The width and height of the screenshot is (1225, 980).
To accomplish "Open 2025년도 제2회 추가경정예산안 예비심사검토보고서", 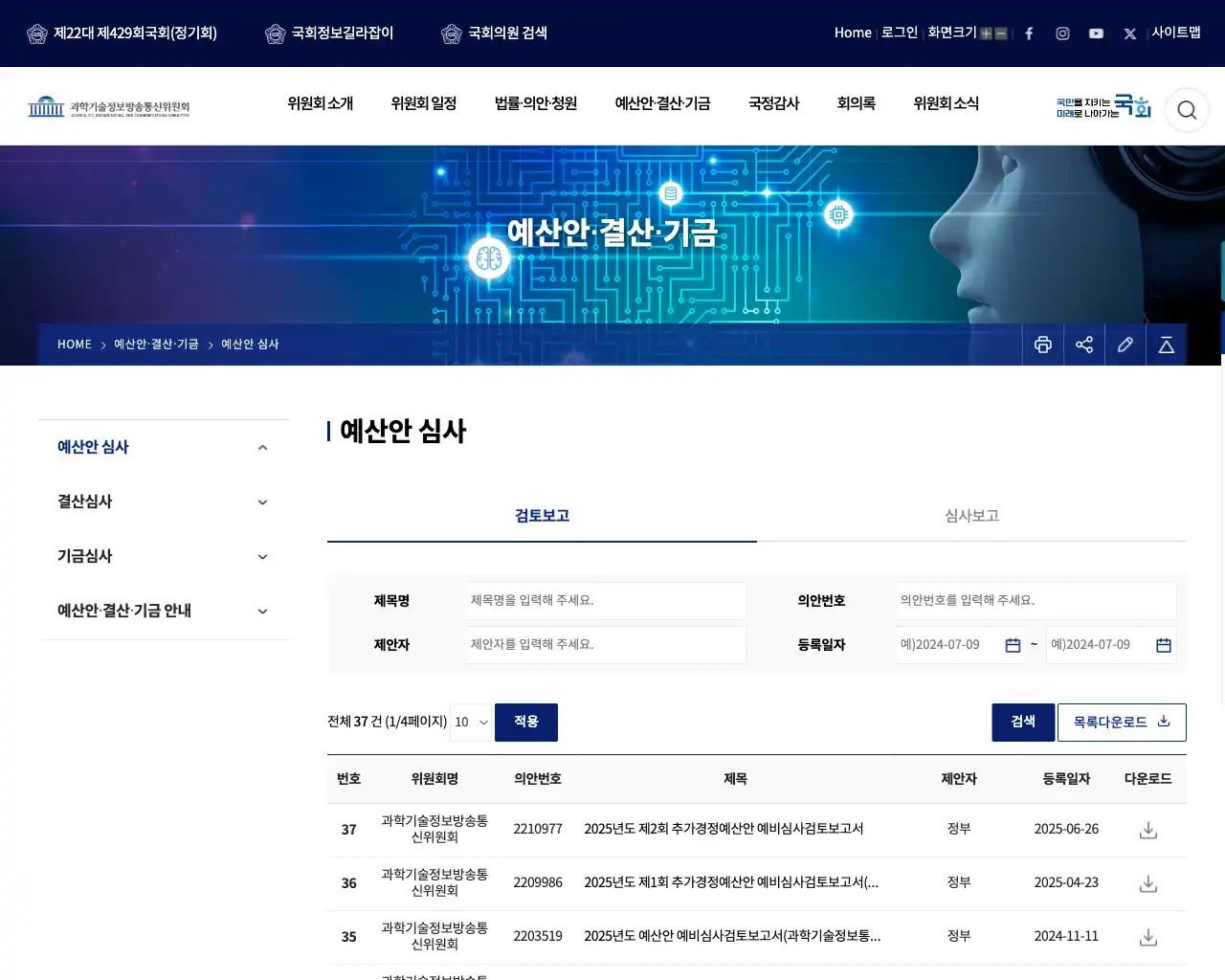I will pyautogui.click(x=724, y=829).
